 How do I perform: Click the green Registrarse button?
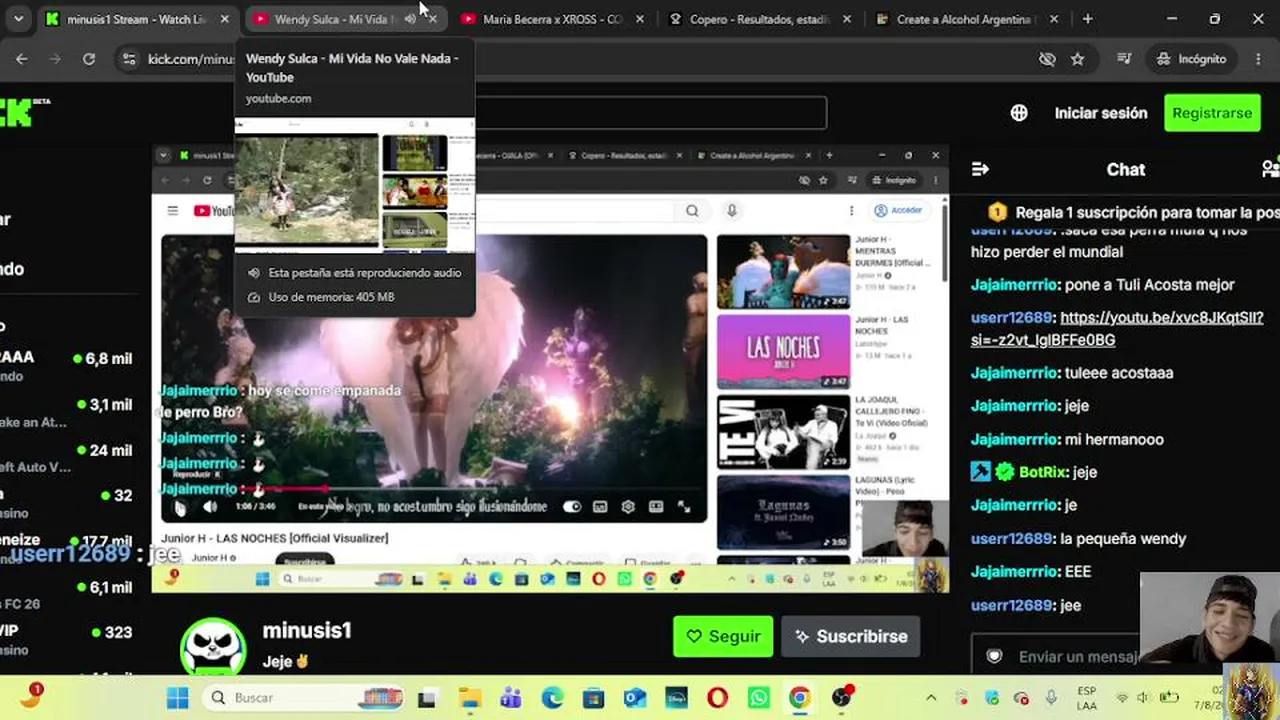tap(1212, 113)
